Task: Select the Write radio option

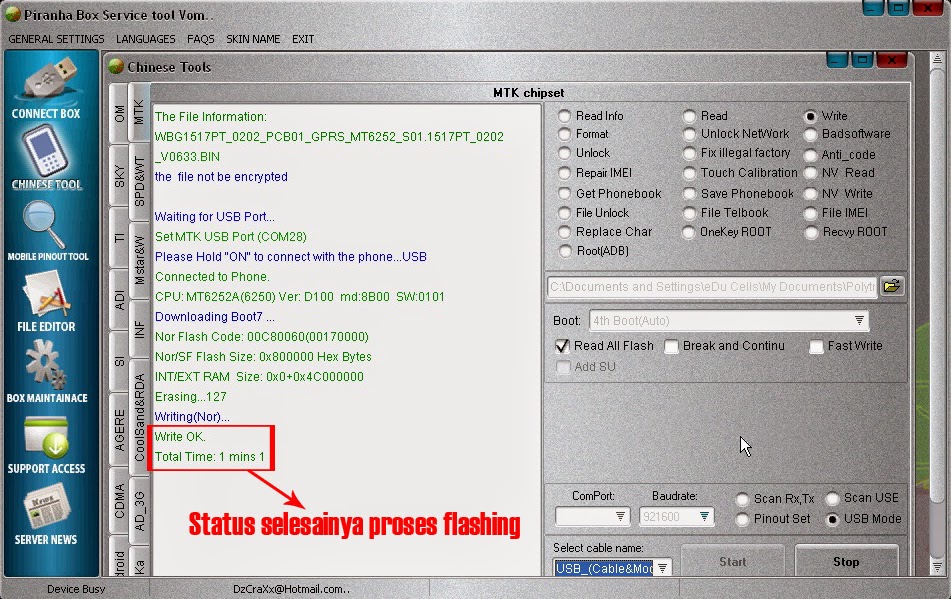Action: [811, 116]
